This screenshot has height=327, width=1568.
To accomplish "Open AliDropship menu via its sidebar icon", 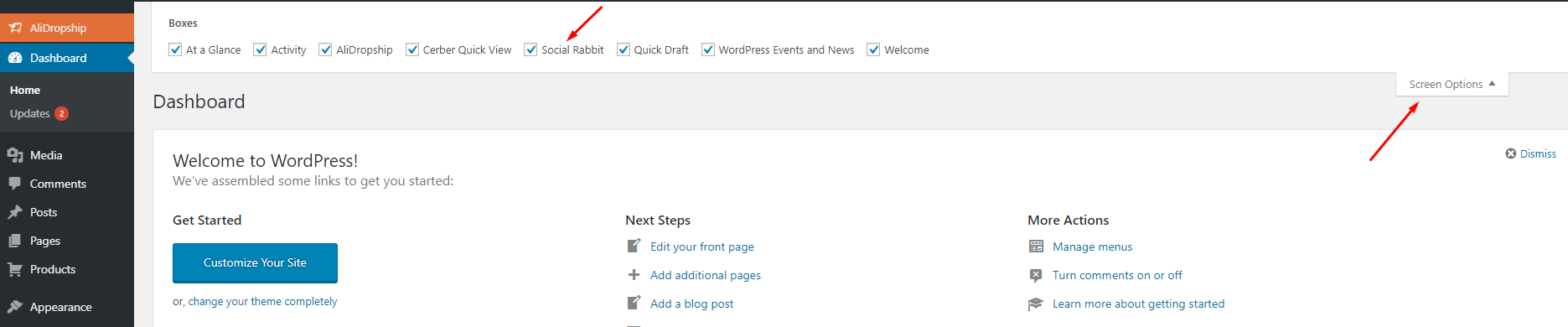I will pyautogui.click(x=15, y=28).
